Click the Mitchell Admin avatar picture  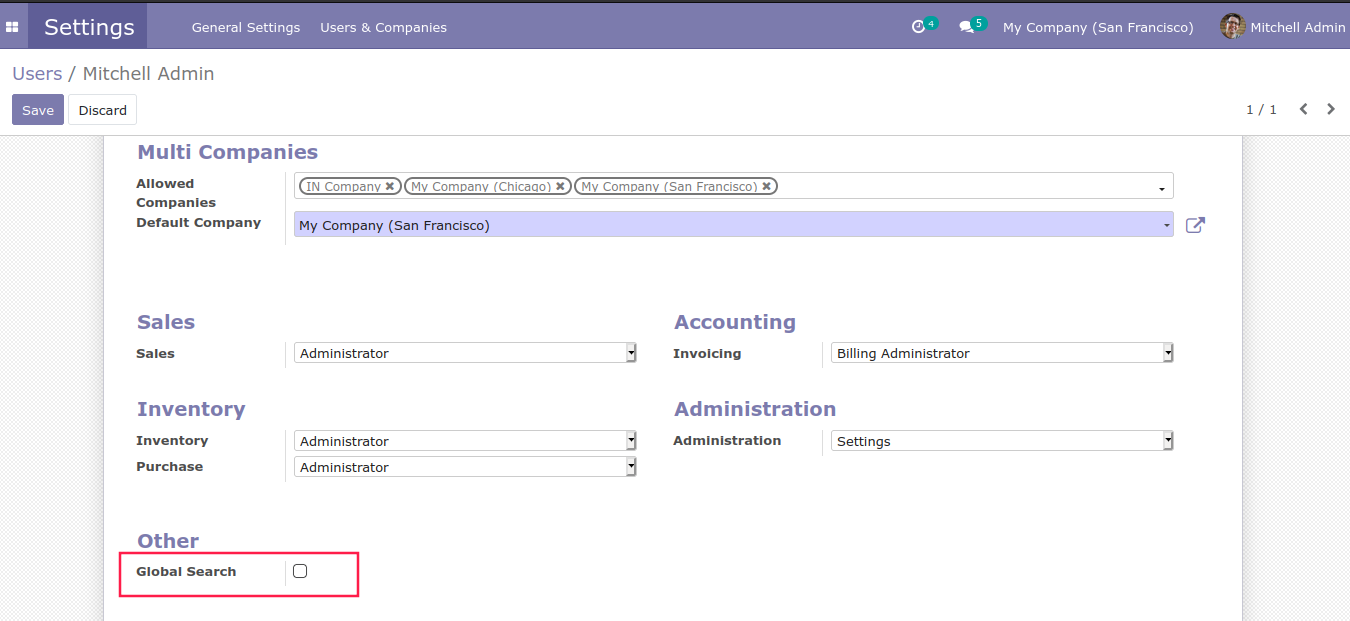pos(1232,27)
